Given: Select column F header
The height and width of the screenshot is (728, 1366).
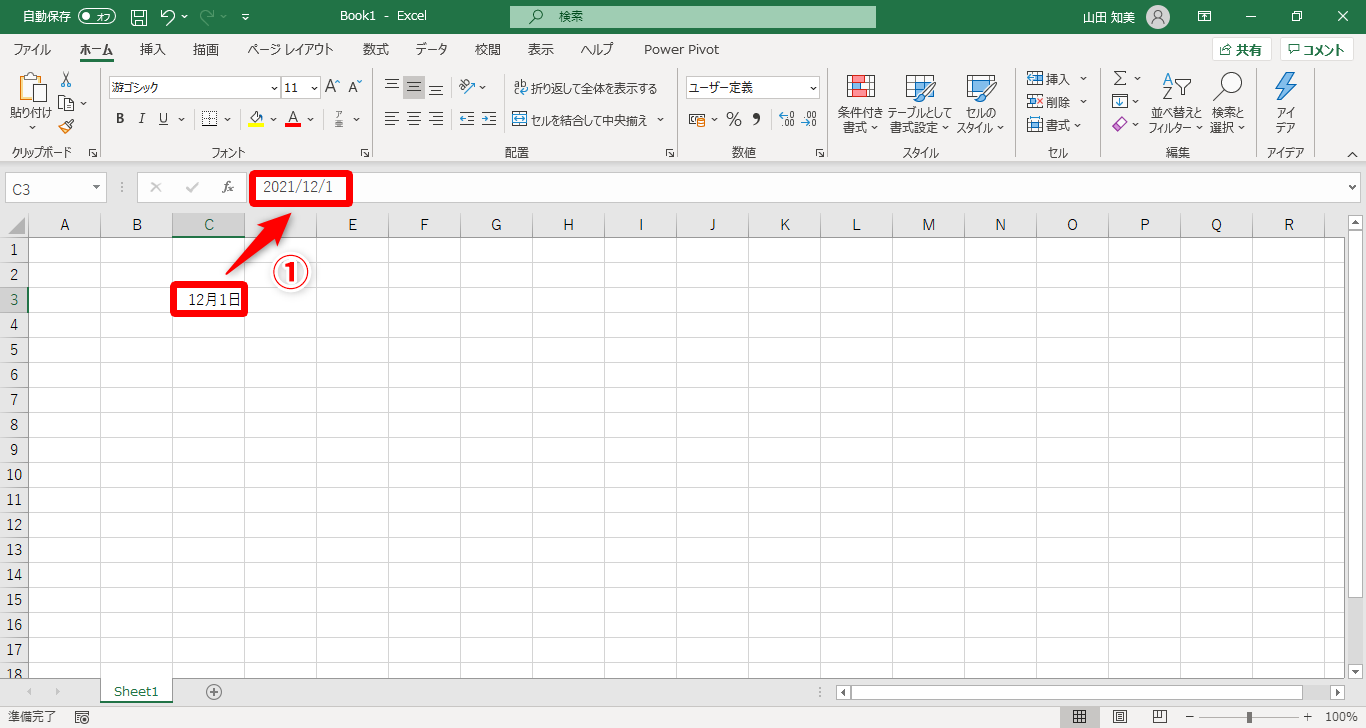Looking at the screenshot, I should tap(424, 225).
